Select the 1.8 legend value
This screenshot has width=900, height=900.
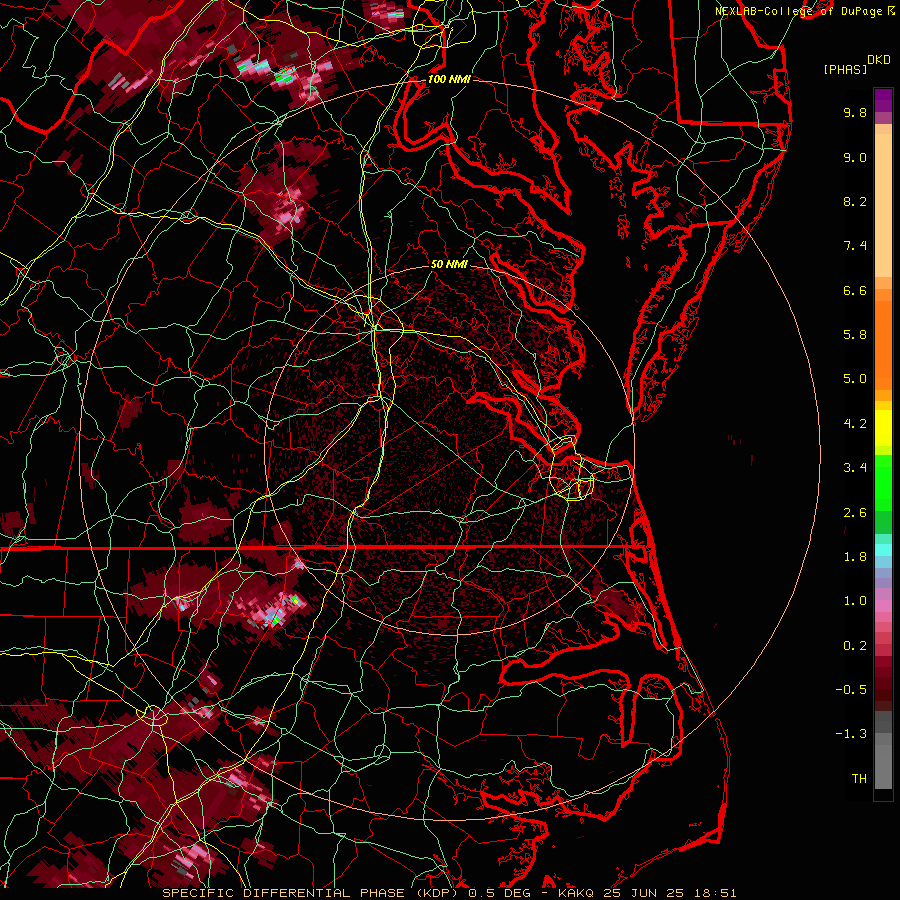[855, 557]
